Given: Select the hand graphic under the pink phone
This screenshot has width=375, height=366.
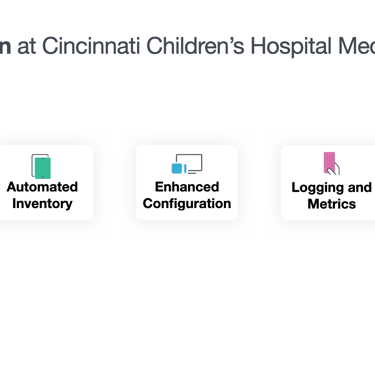Looking at the screenshot, I should coord(334,169).
